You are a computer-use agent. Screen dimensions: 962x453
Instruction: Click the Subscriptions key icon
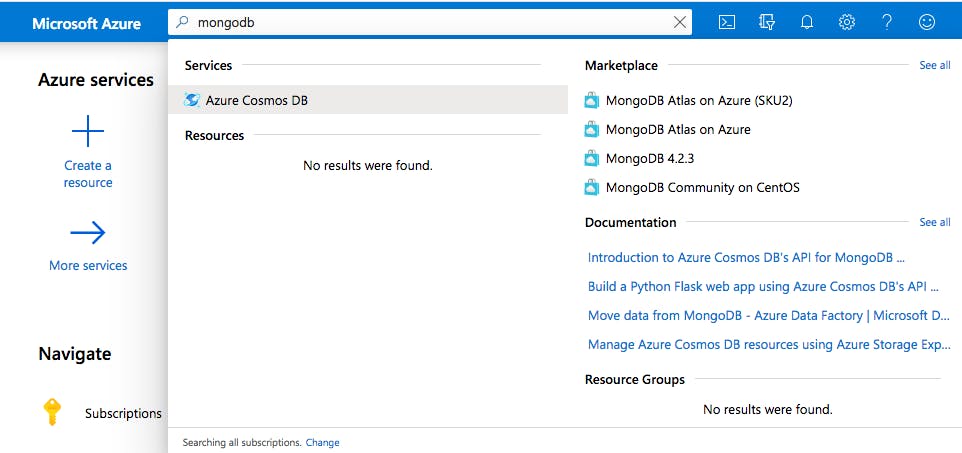coord(52,412)
